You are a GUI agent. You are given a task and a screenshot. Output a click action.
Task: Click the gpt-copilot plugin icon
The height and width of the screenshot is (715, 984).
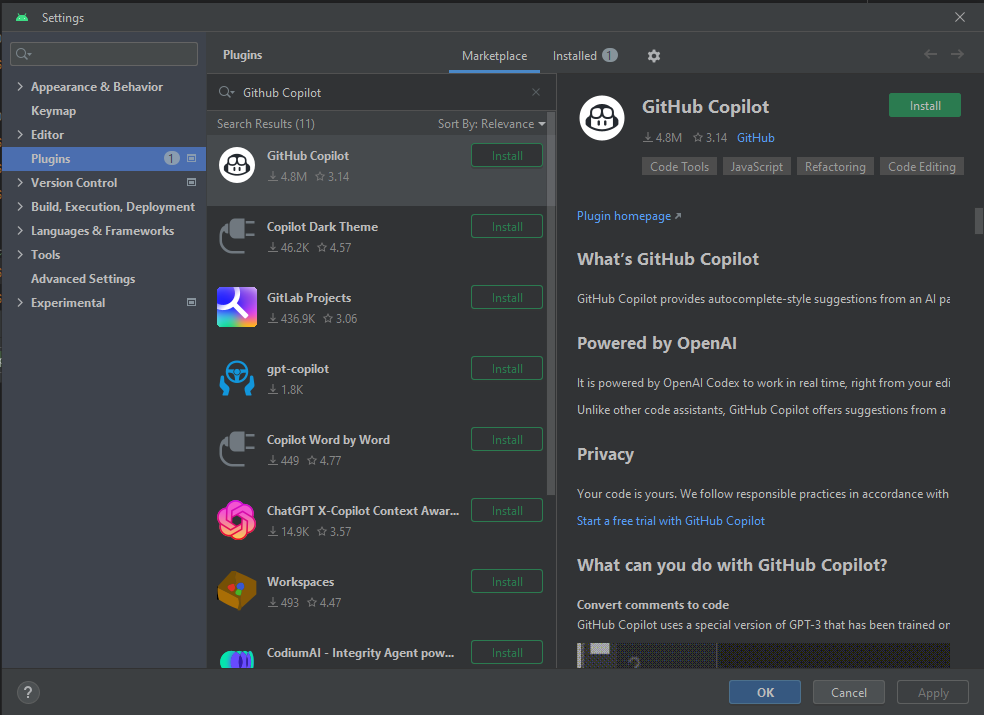(x=237, y=378)
